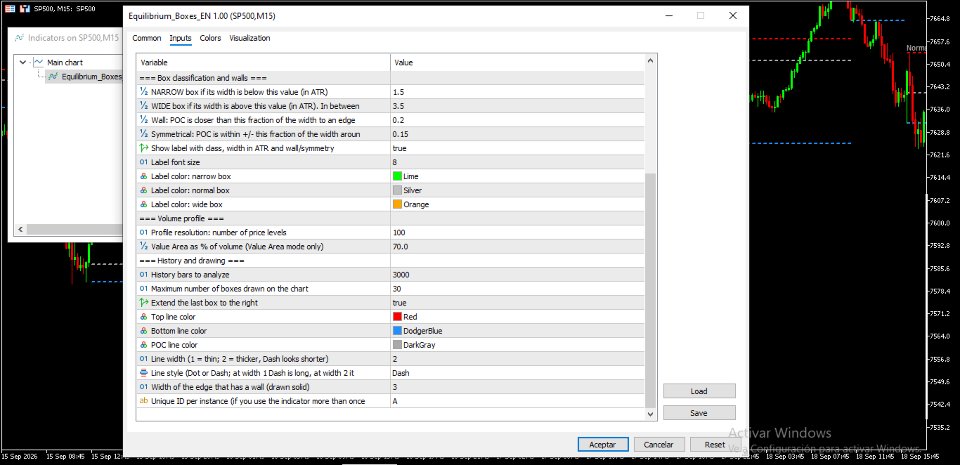
Task: Click the Save button
Action: [699, 413]
